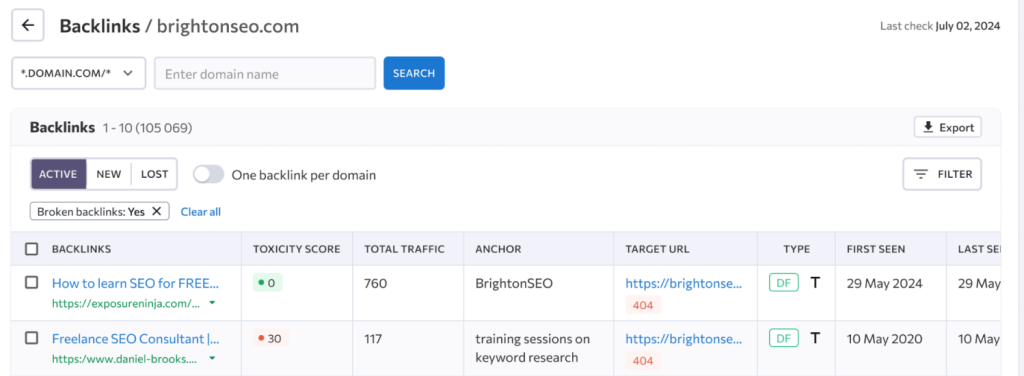Click the T text-link icon in daniel-brooks row
Screen dimensions: 1024x376
814,338
